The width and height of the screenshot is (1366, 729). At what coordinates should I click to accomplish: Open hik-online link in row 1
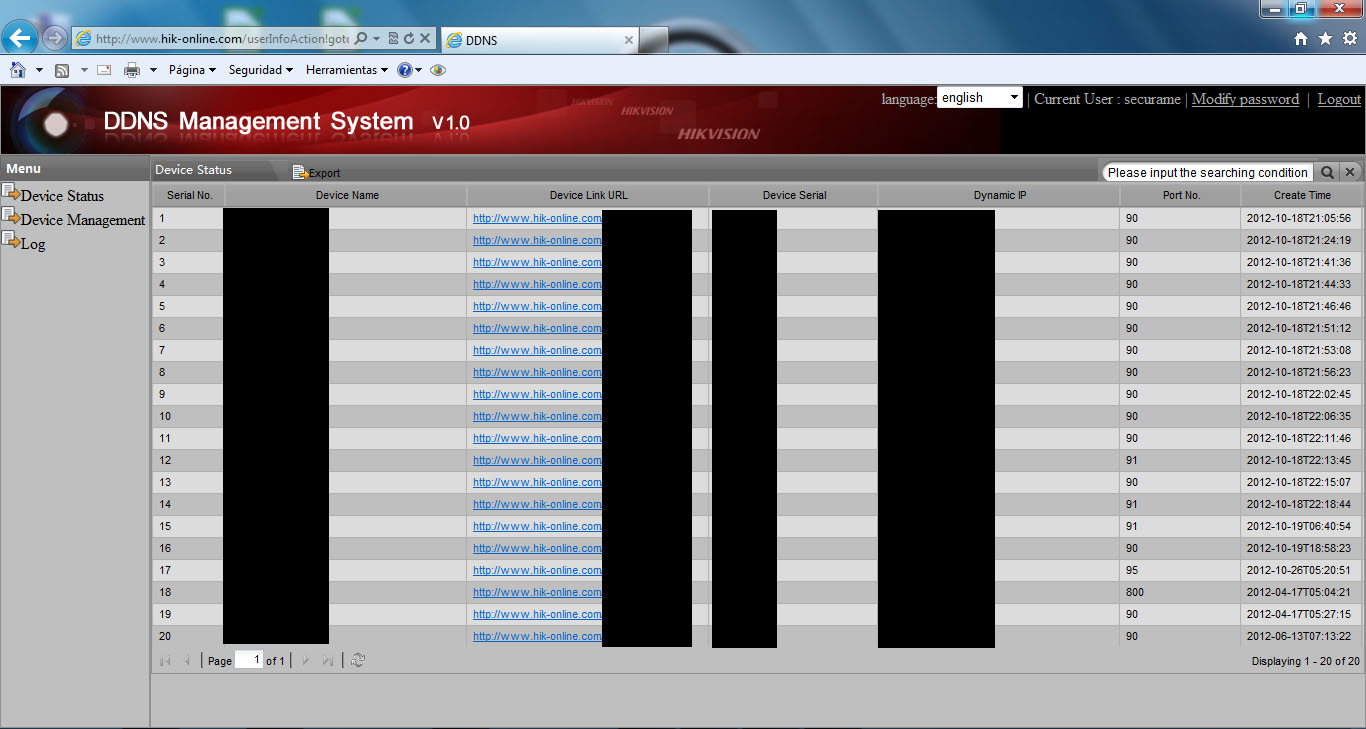[537, 218]
